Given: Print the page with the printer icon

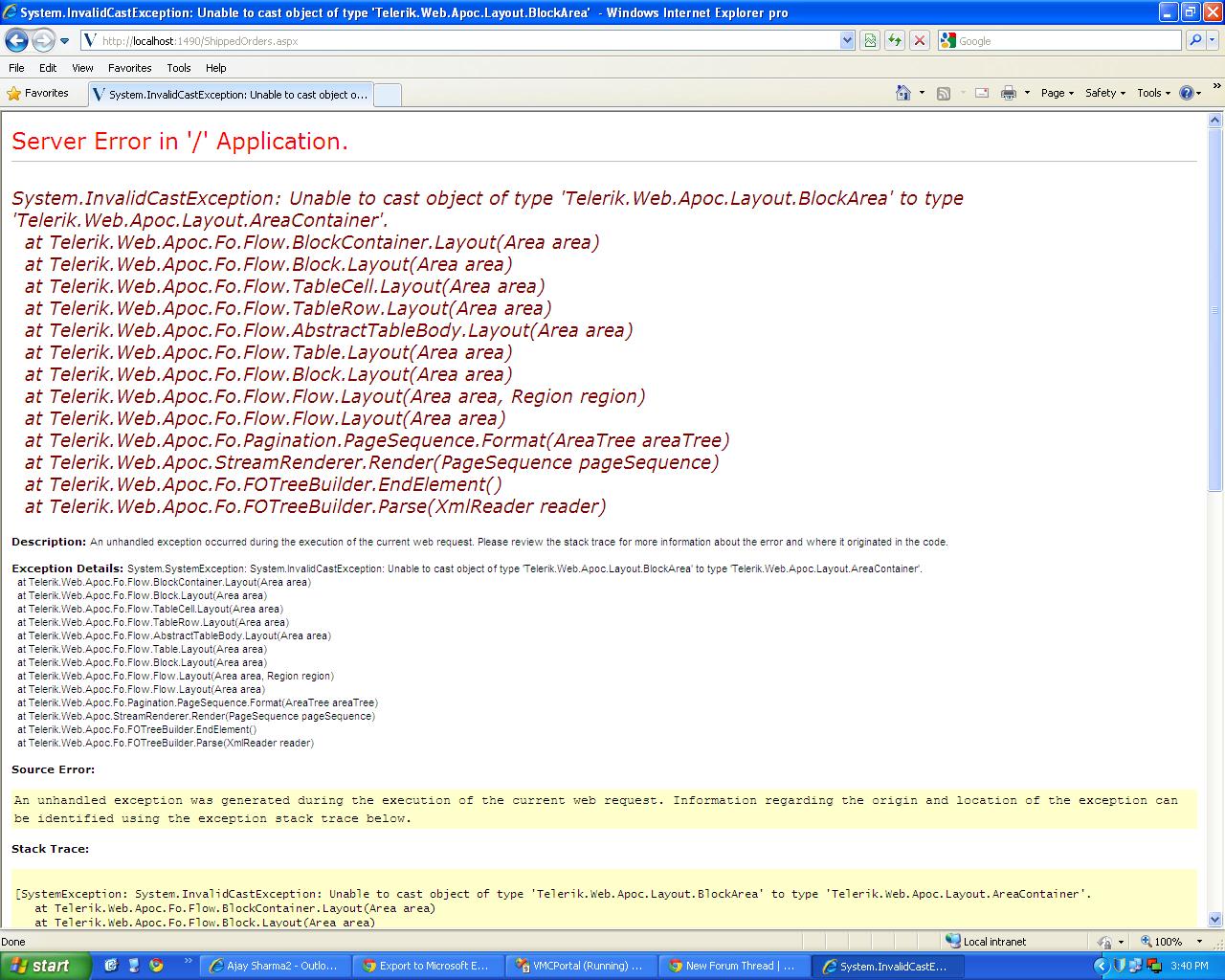Looking at the screenshot, I should pyautogui.click(x=1008, y=93).
